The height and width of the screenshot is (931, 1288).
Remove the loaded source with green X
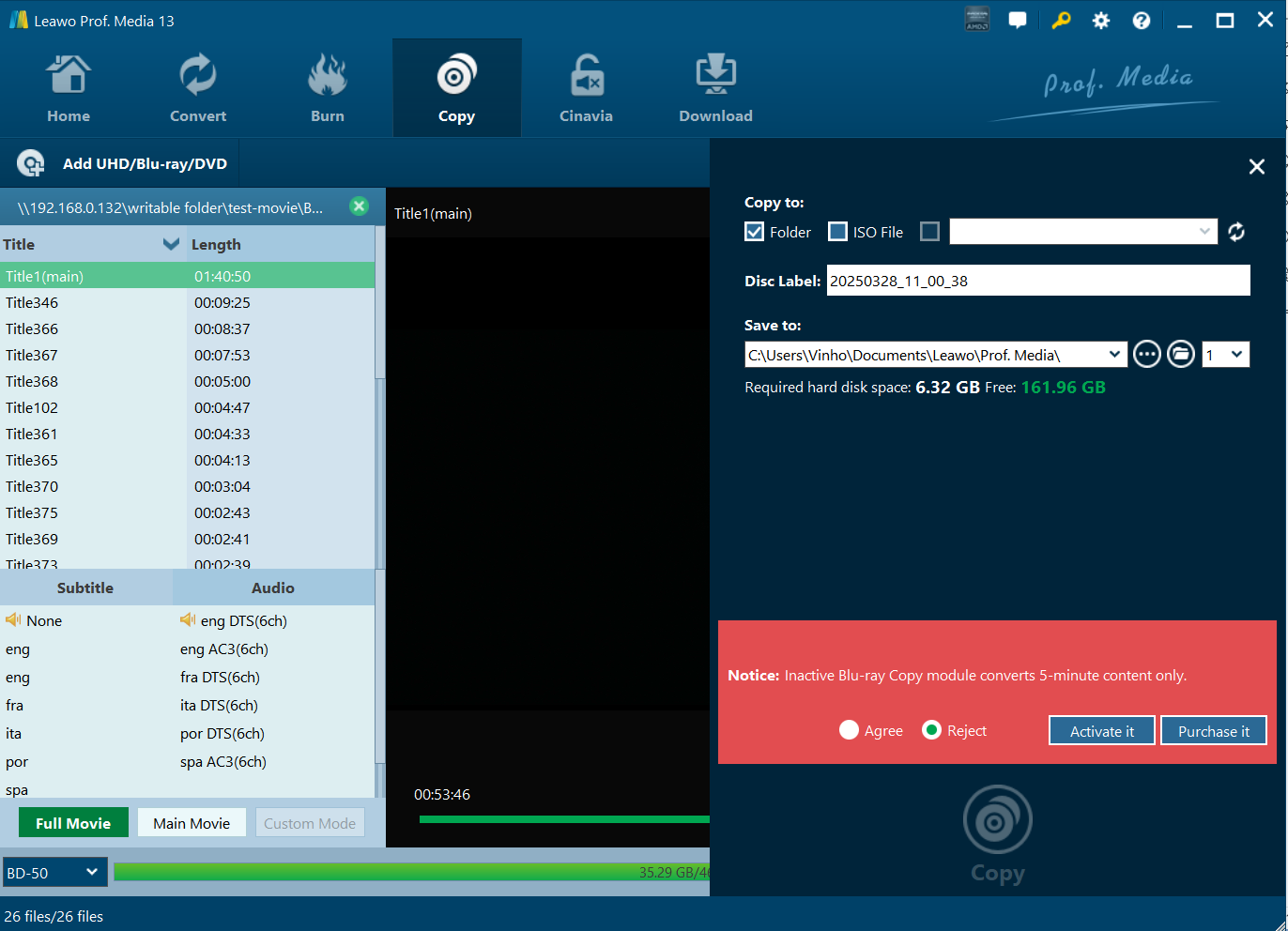pos(359,206)
